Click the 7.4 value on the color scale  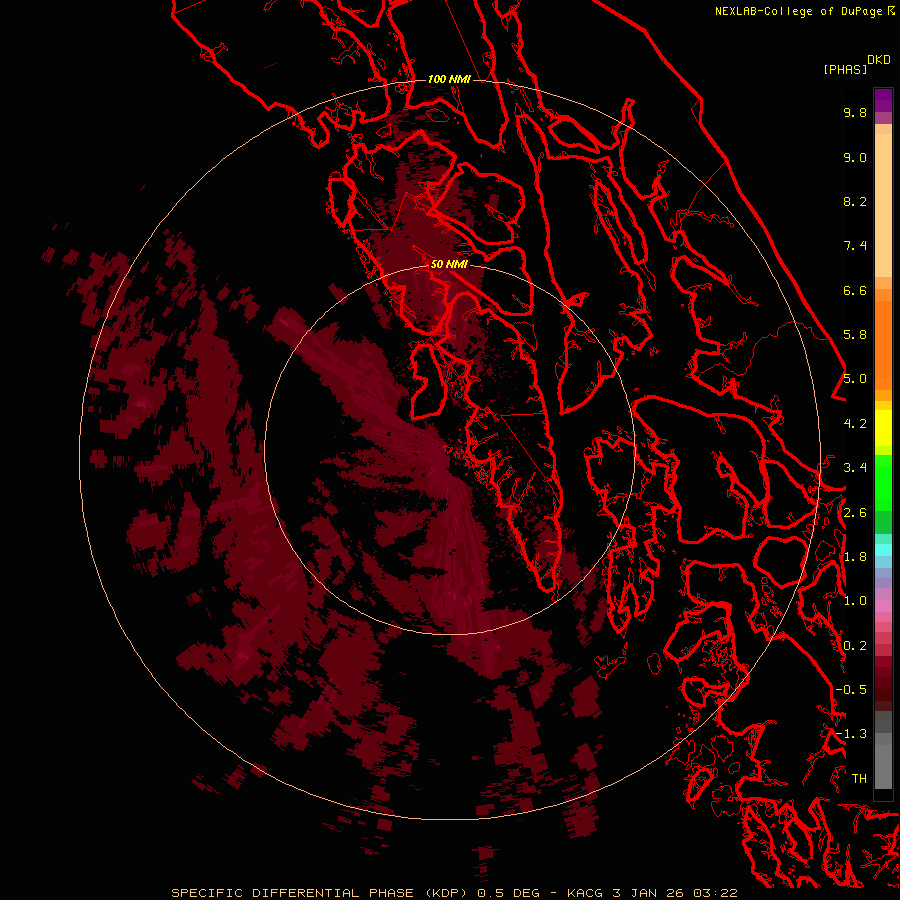[855, 246]
